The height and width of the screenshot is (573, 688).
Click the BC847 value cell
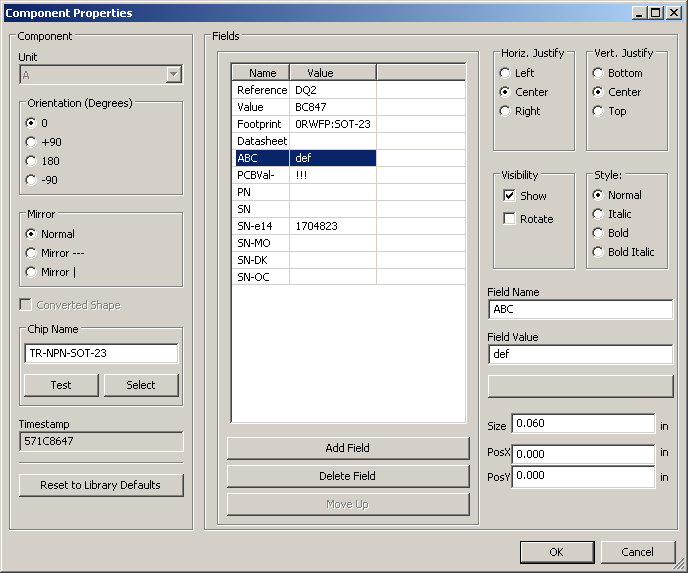[333, 107]
